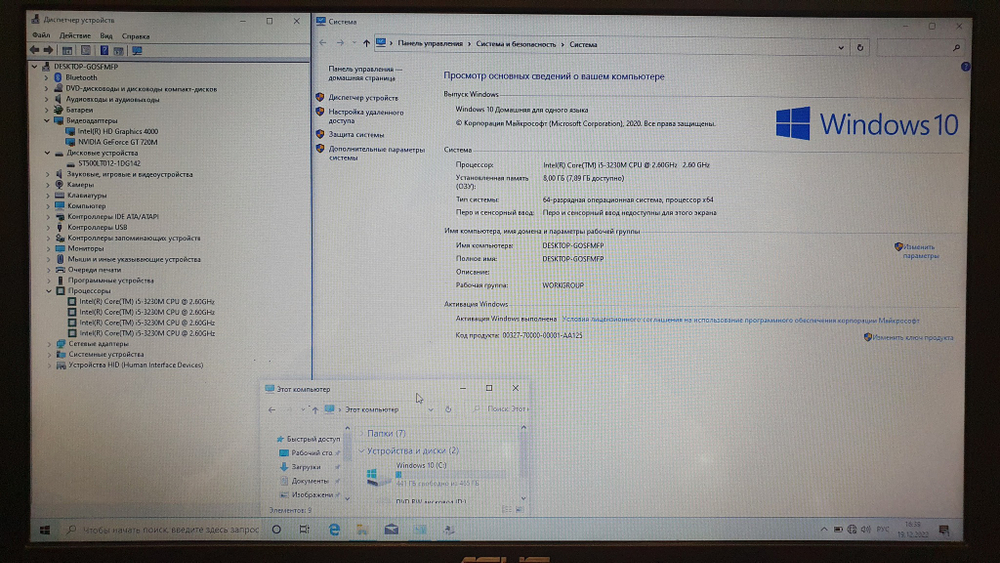Refresh the Этот компьютер window
1000x563 pixels.
tap(448, 409)
